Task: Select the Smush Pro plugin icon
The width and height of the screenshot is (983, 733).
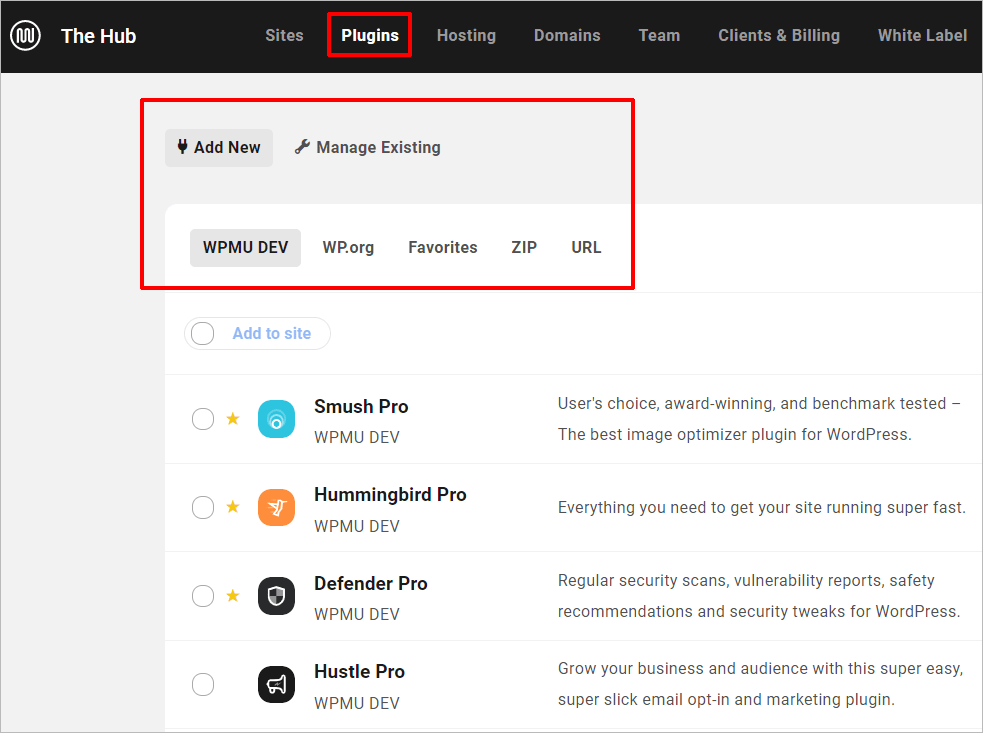Action: pyautogui.click(x=276, y=418)
